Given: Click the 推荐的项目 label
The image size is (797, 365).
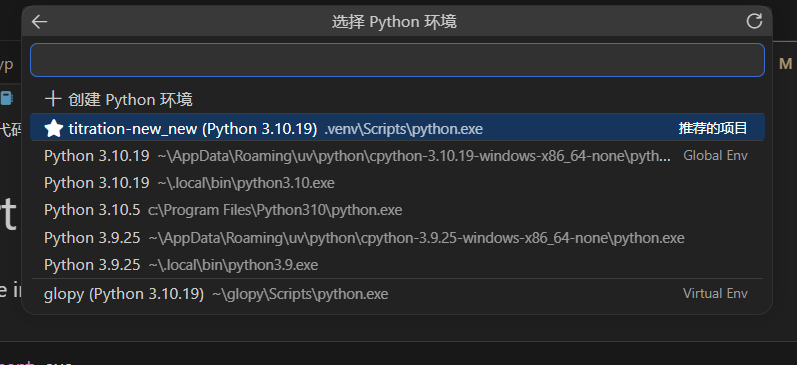Looking at the screenshot, I should point(713,128).
